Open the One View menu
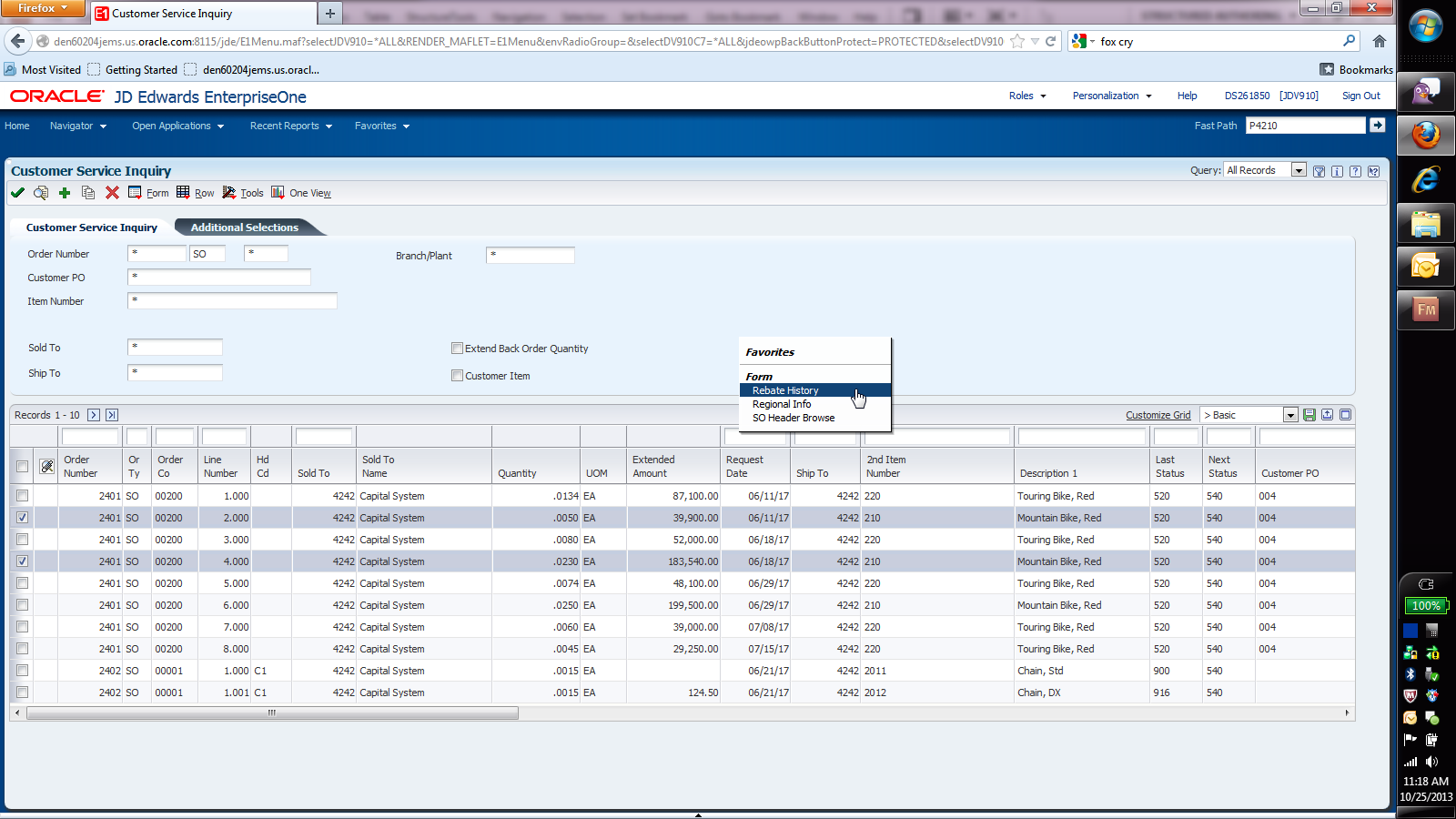 tap(301, 193)
